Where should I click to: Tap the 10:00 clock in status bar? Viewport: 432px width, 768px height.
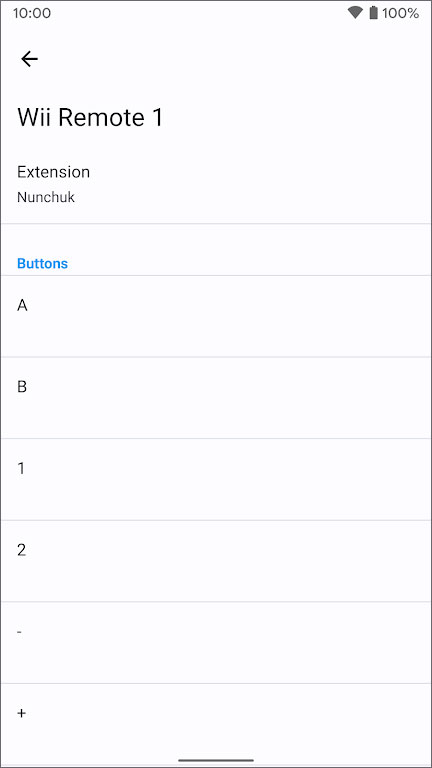(x=32, y=13)
